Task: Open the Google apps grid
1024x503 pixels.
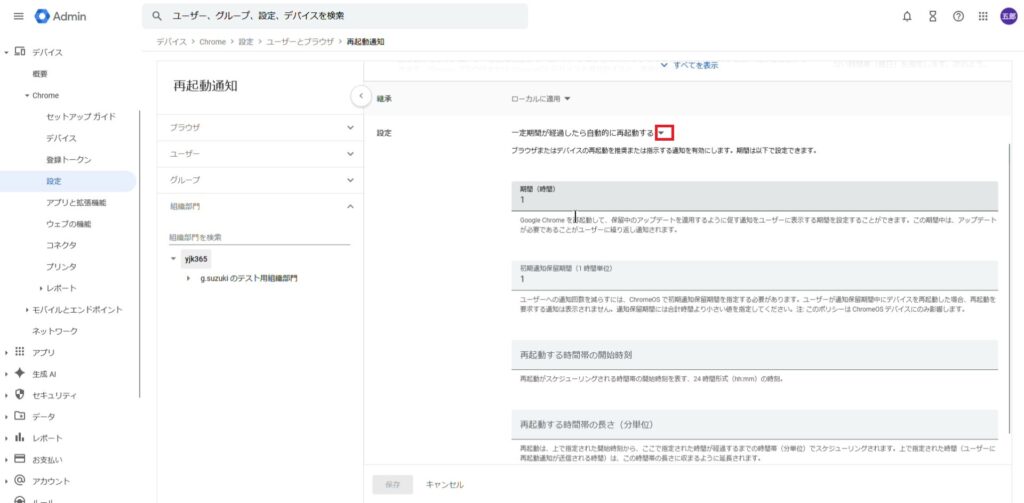Action: click(983, 16)
